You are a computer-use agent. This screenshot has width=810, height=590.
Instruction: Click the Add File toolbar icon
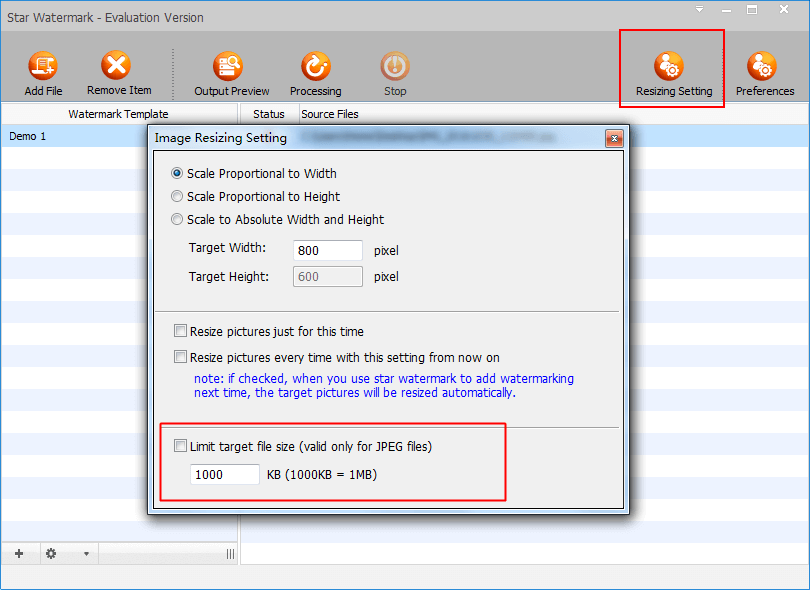click(43, 66)
